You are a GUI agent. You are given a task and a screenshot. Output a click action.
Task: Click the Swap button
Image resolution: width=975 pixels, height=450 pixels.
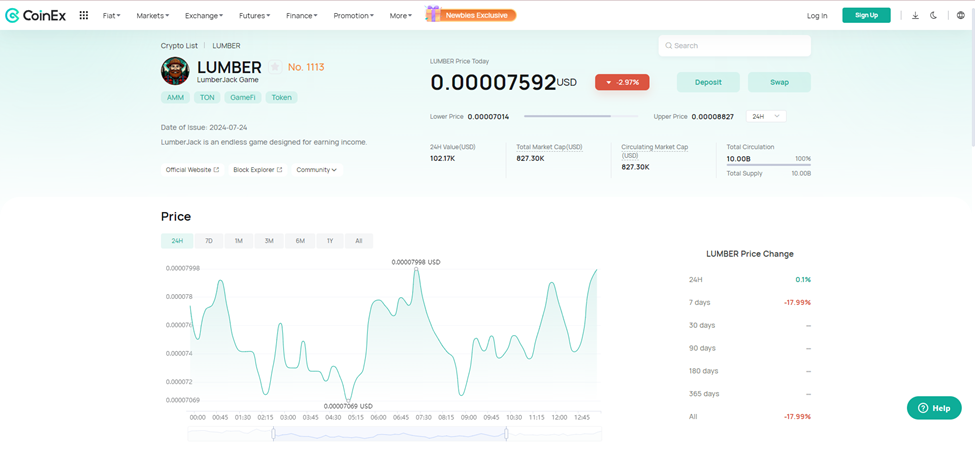point(779,82)
